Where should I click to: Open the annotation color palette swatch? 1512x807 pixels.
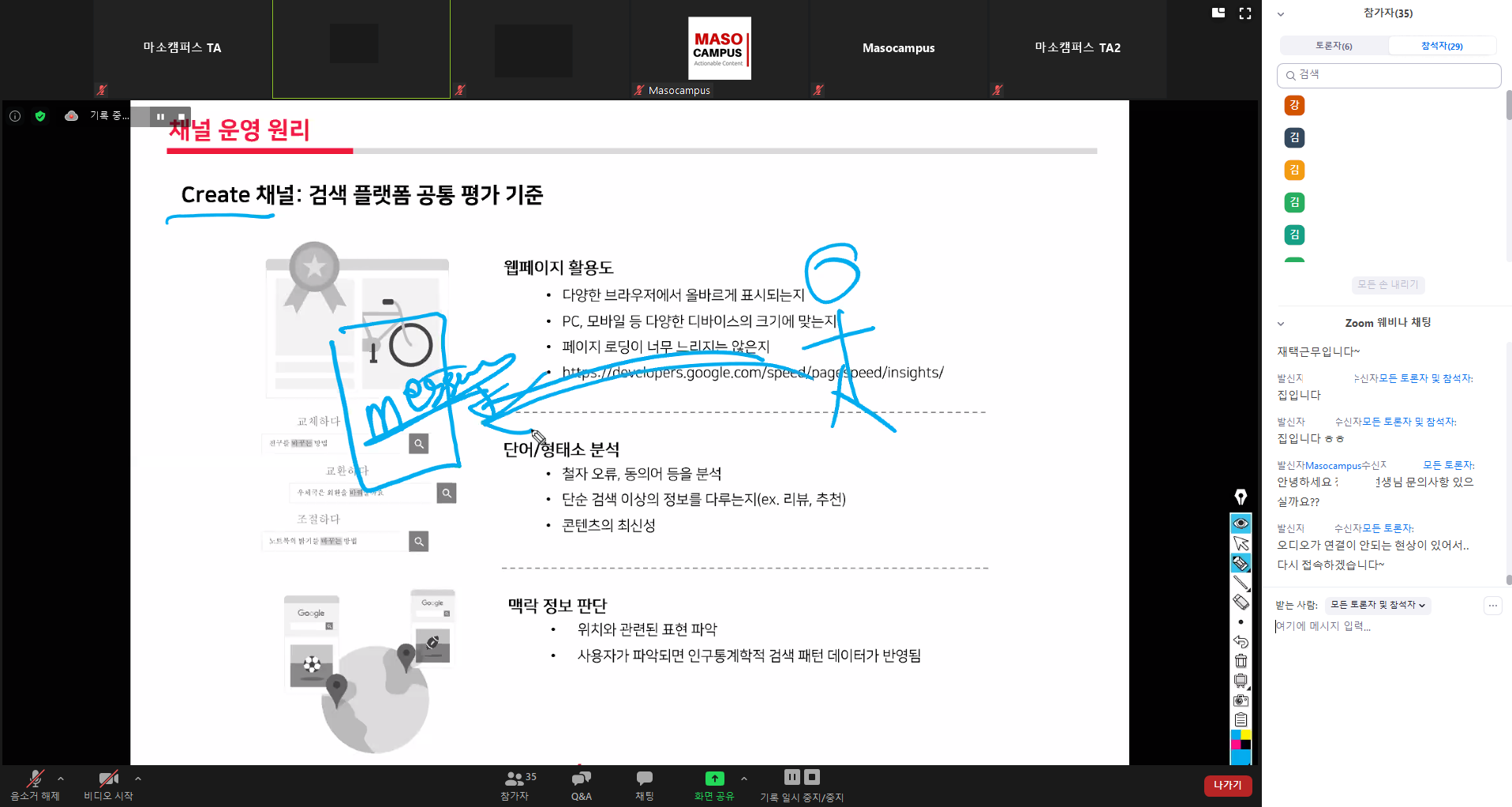click(1241, 740)
